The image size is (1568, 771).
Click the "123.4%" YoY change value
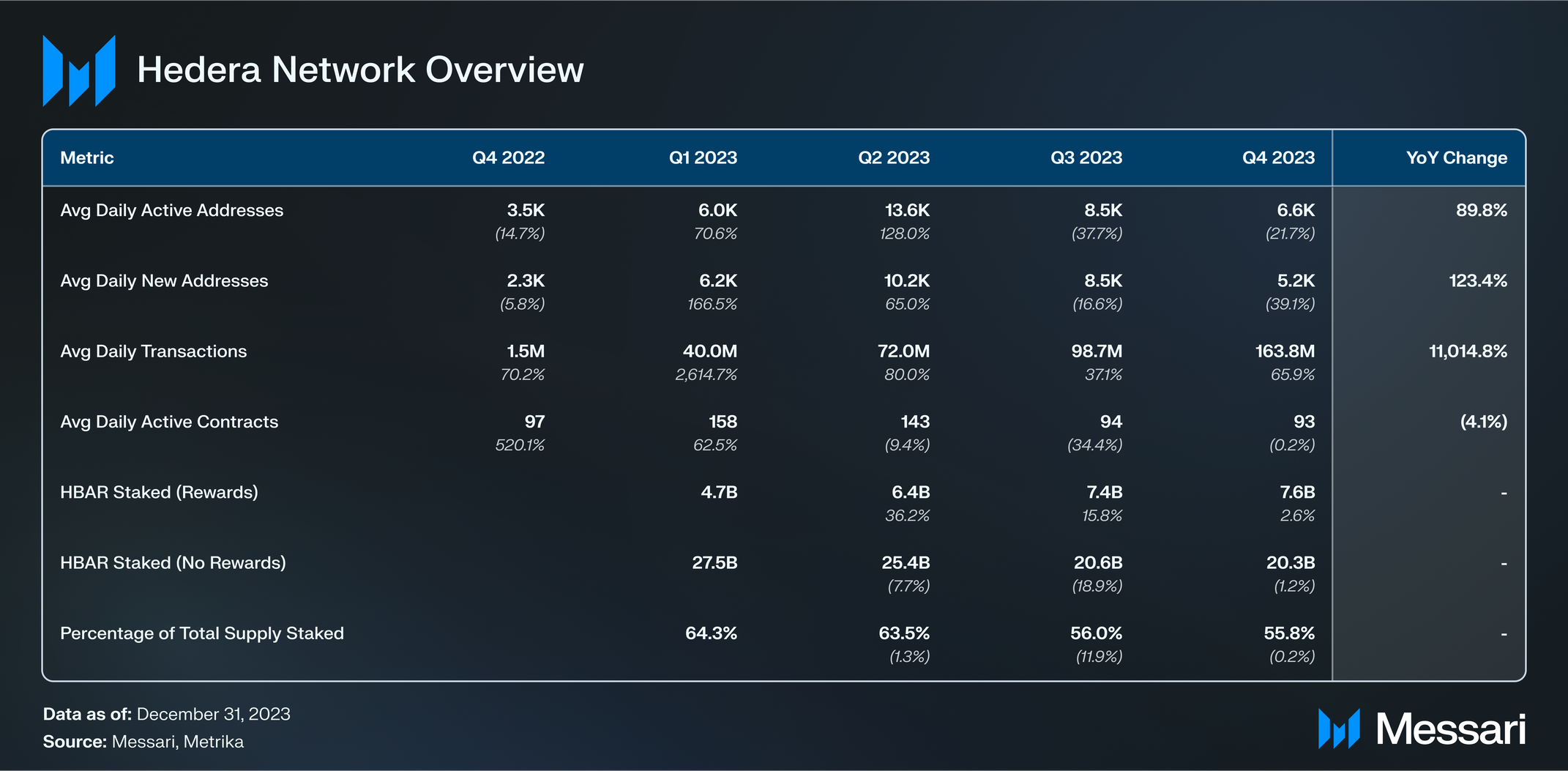pos(1479,281)
